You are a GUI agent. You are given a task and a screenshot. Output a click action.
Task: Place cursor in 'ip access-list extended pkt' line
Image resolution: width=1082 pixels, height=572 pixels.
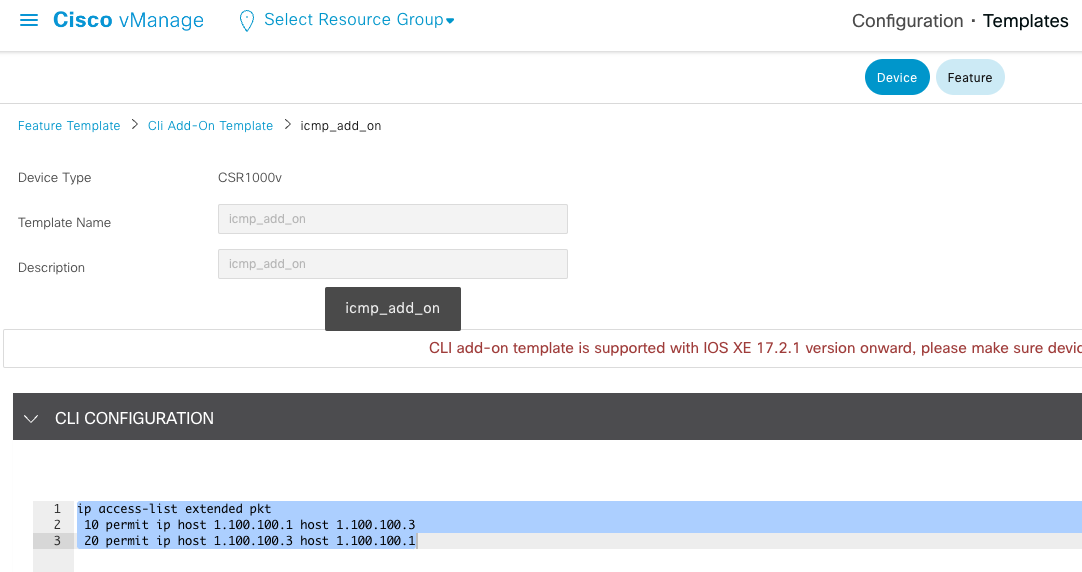tap(174, 509)
